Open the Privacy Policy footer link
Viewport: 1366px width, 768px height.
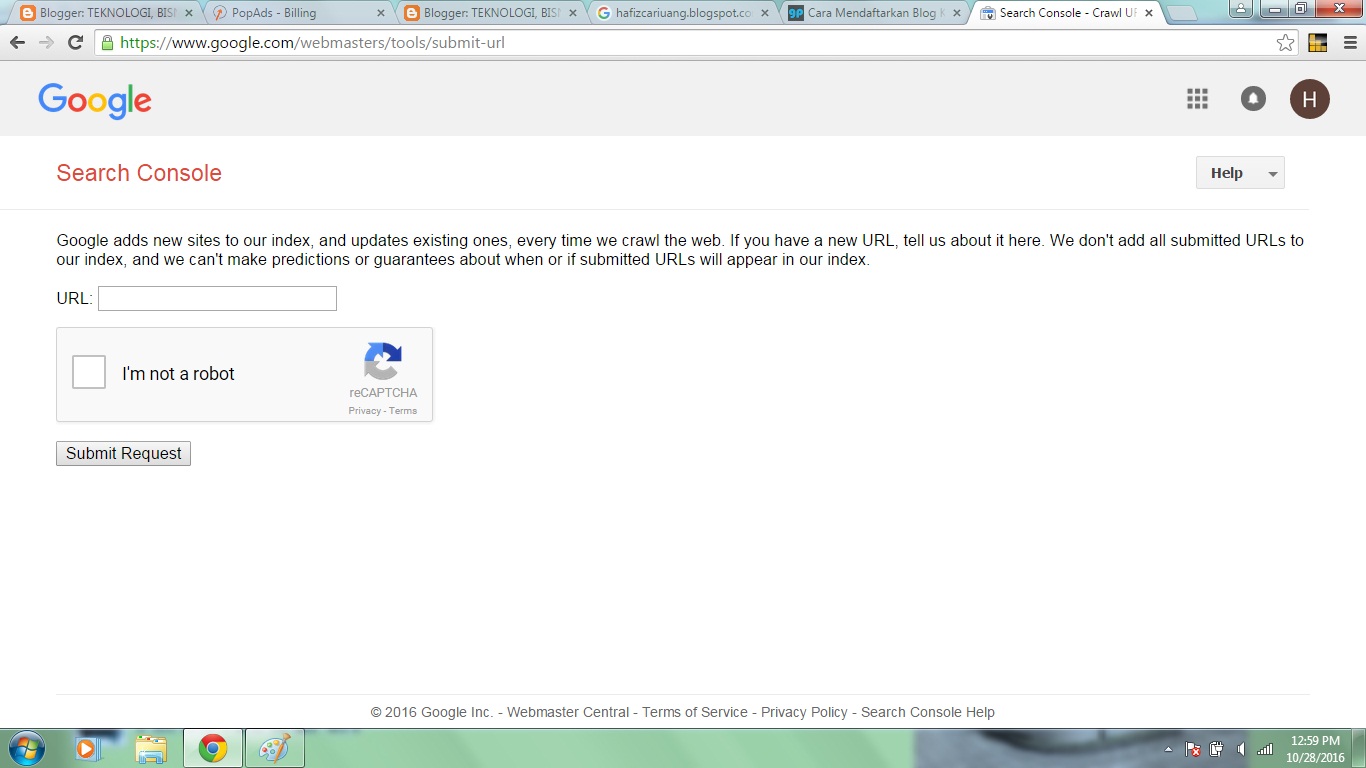[x=804, y=712]
